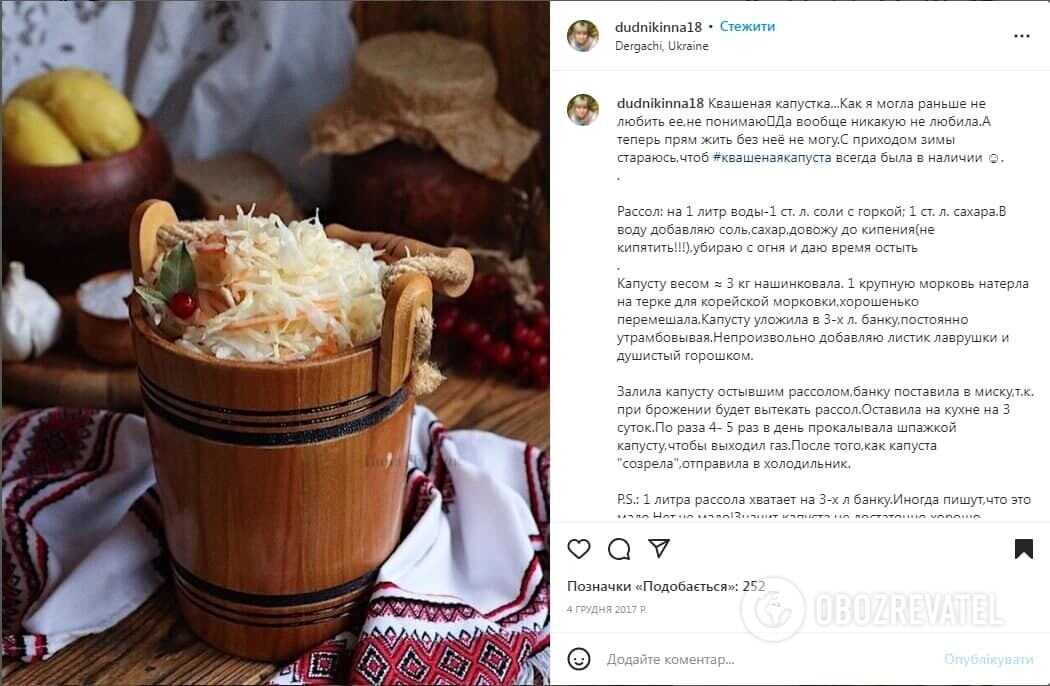Click the dudnikinna18 name in the caption
This screenshot has height=686, width=1050.
click(660, 103)
